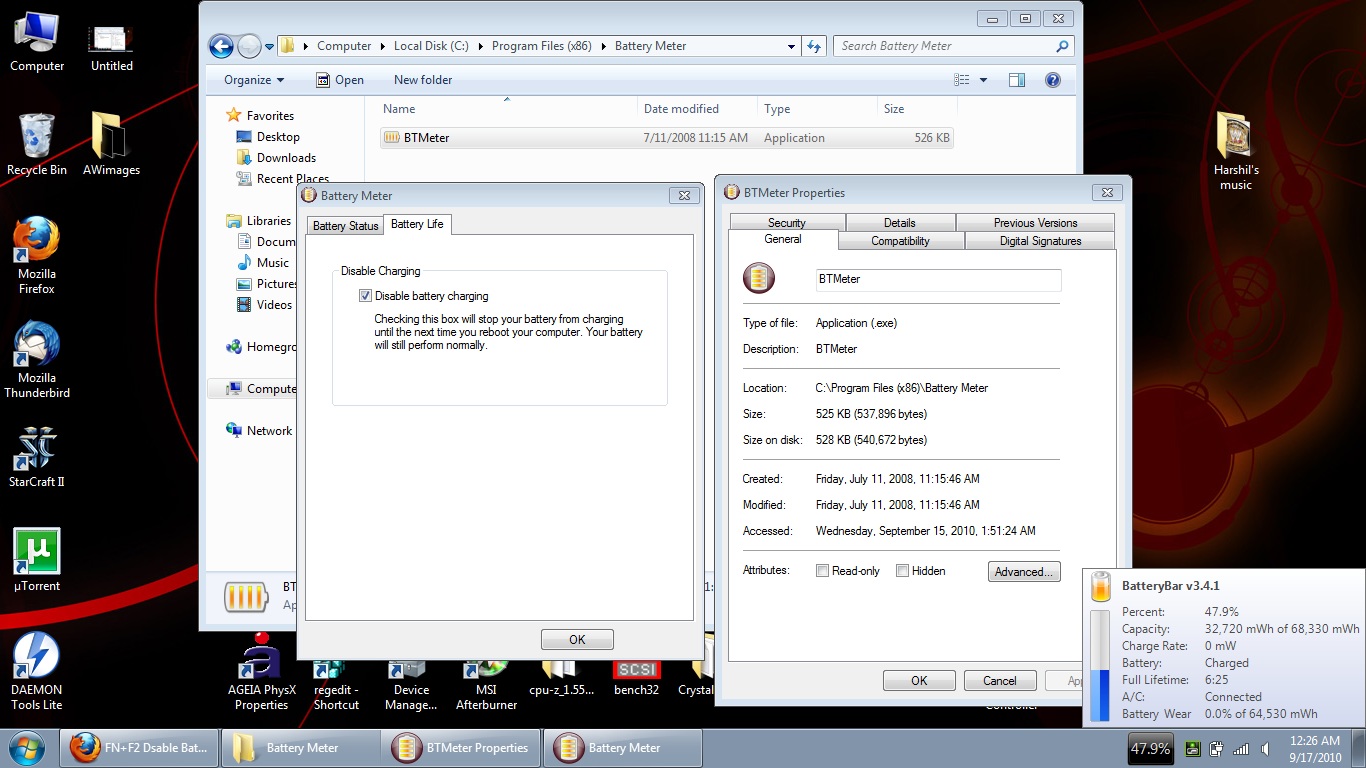Launch Mozilla Firefox from the desktop
Viewport: 1366px width, 768px height.
coord(37,256)
